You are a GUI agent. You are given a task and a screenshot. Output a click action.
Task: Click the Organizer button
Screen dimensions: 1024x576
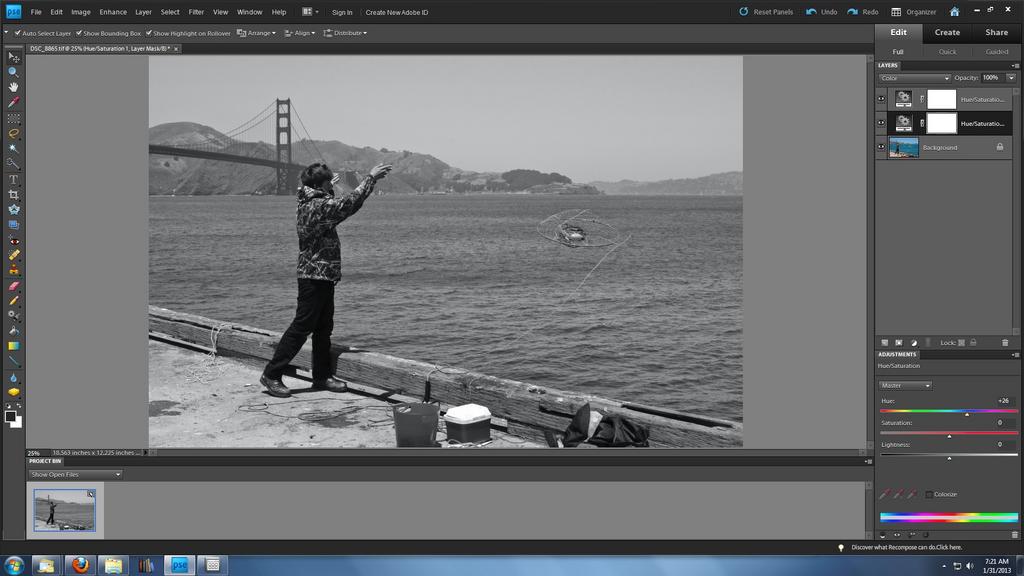point(914,12)
